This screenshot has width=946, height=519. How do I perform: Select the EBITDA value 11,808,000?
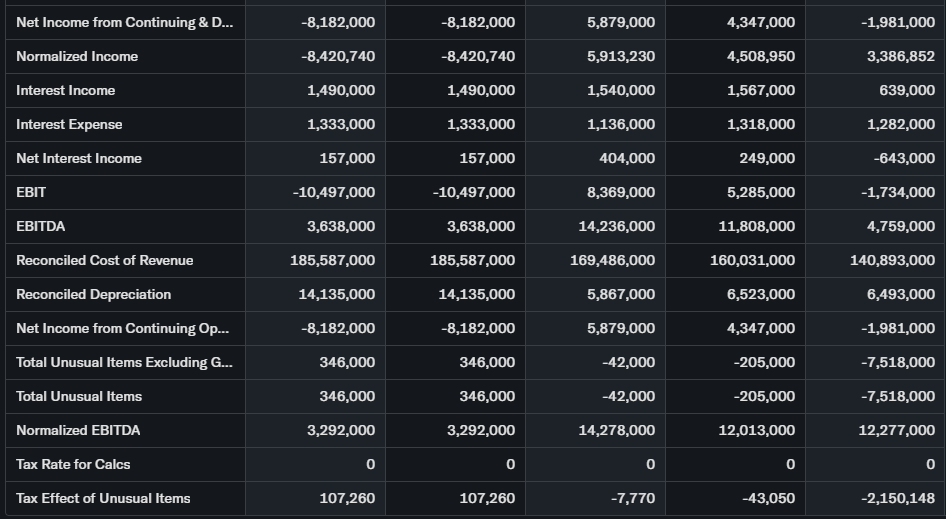(x=757, y=227)
